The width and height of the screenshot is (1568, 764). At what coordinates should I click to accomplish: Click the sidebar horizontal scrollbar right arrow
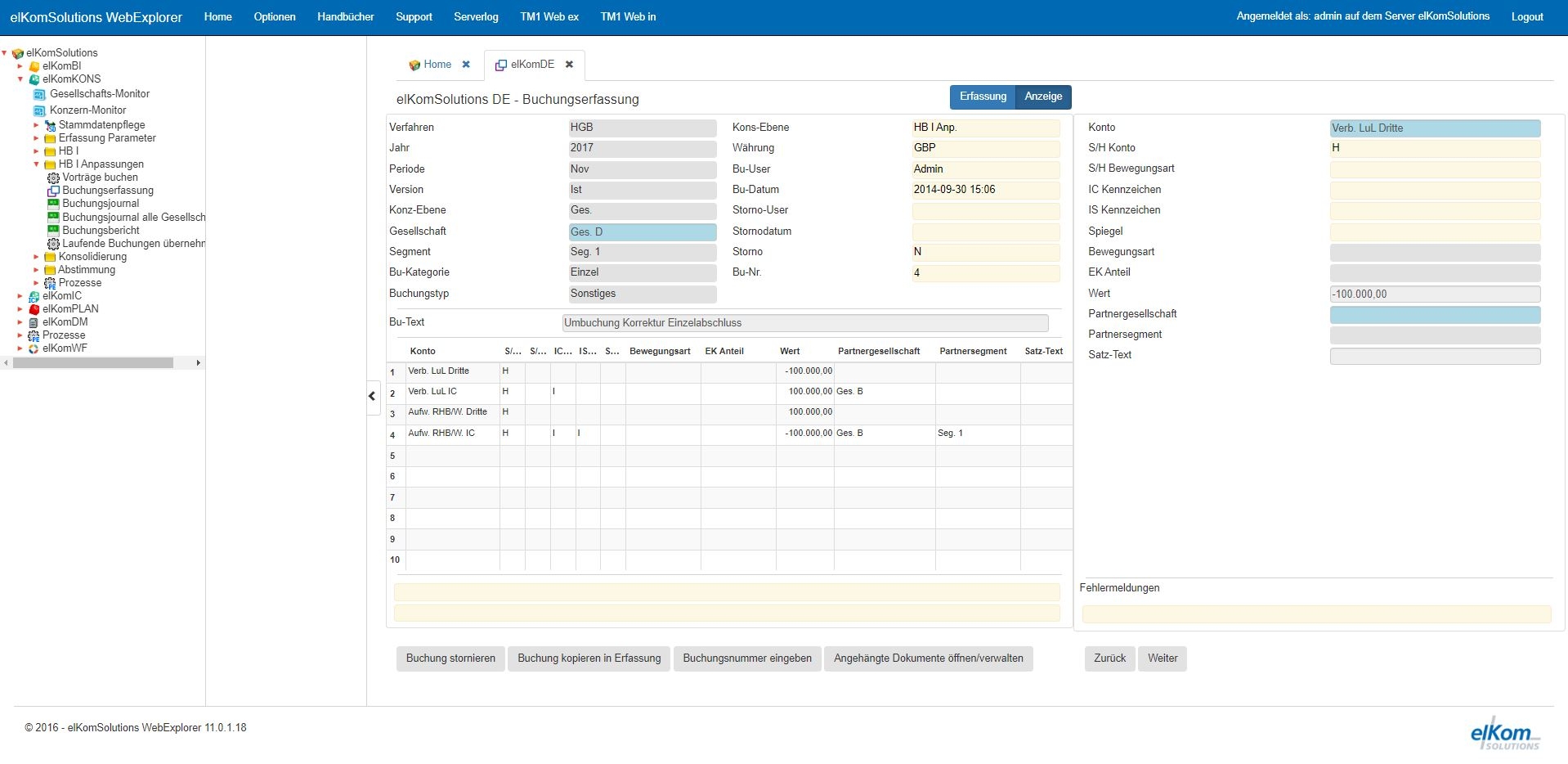(x=198, y=363)
